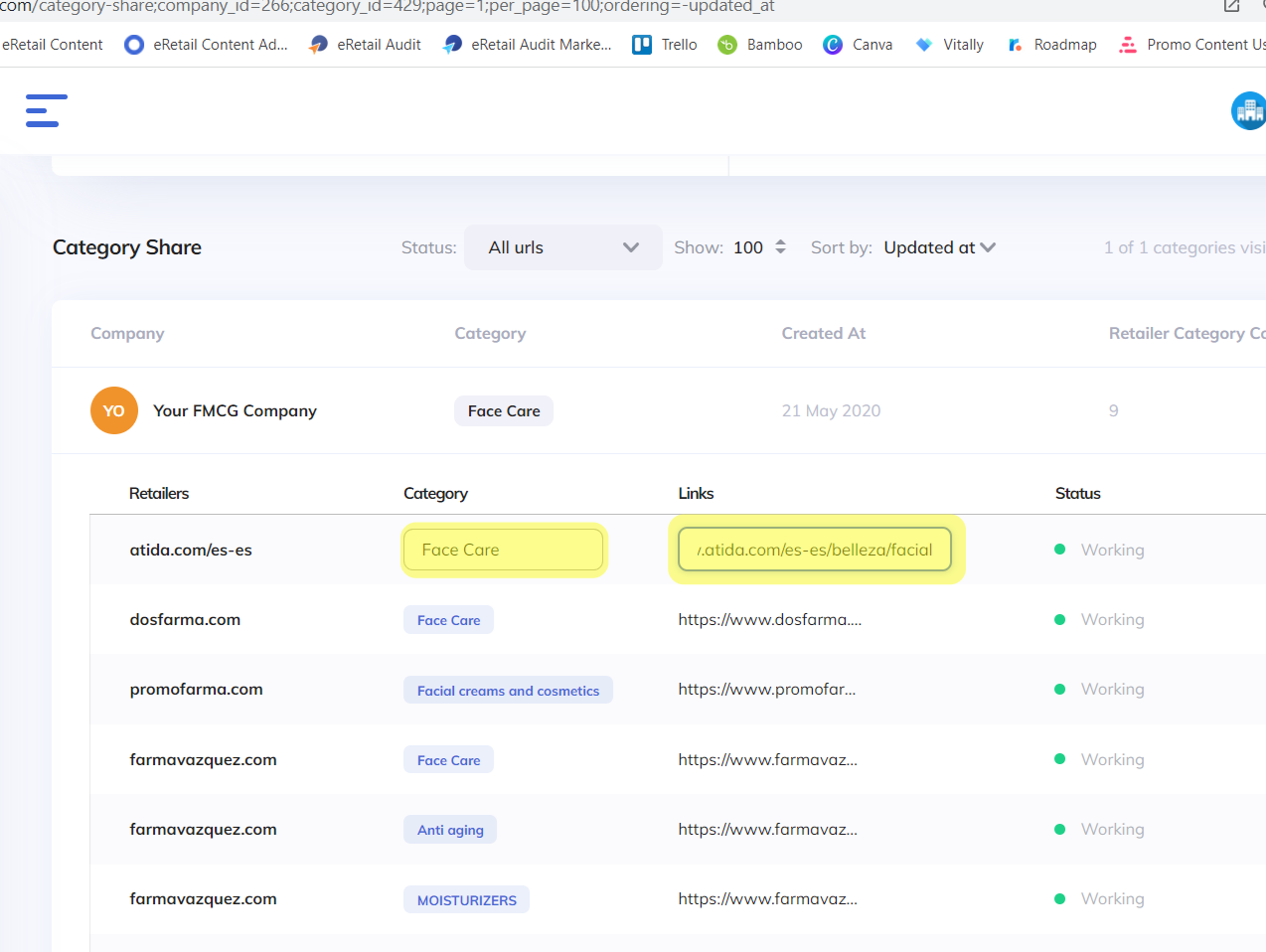The image size is (1266, 952).
Task: Click the company building icon top right
Action: tap(1248, 110)
